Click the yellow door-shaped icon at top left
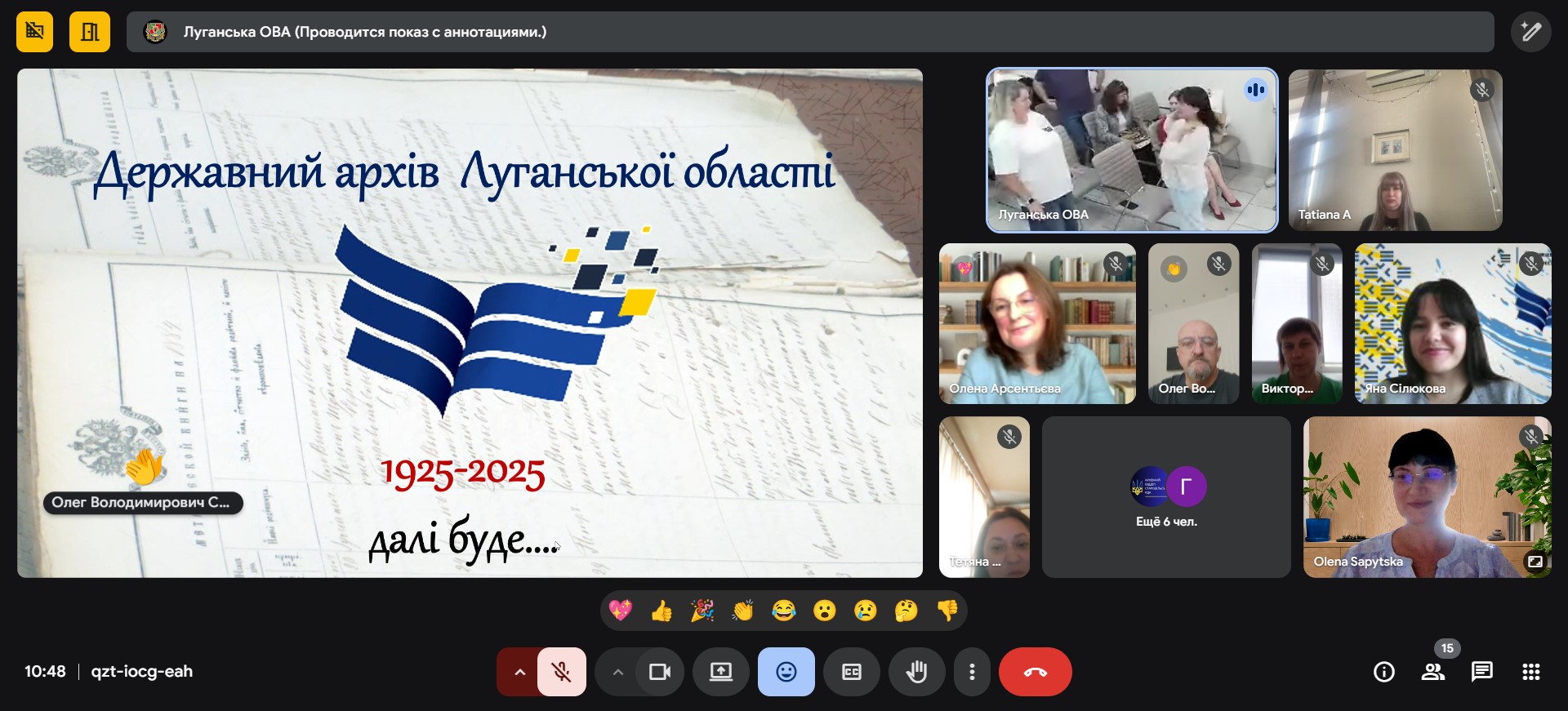 click(x=90, y=32)
